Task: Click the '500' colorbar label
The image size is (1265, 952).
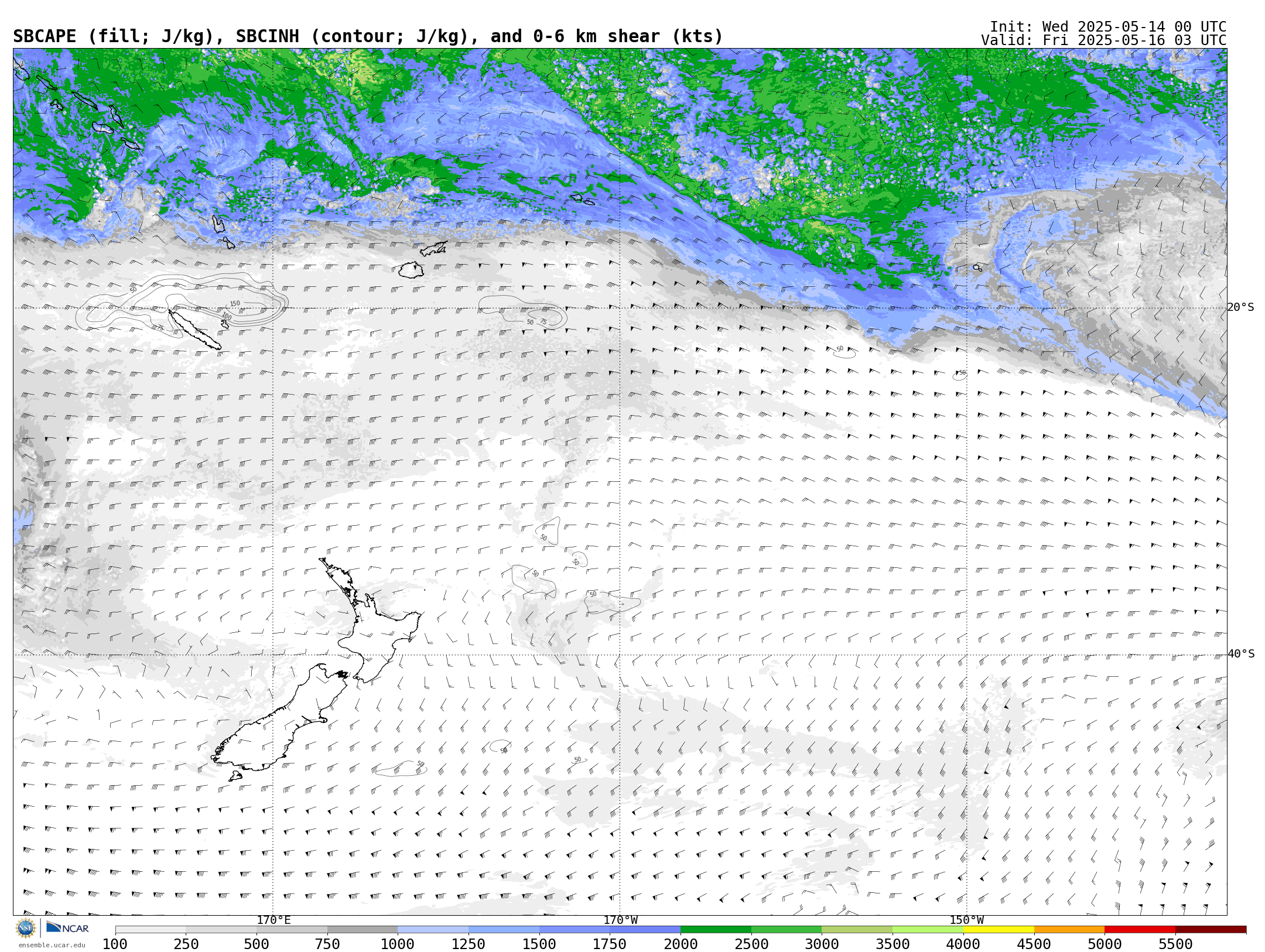Action: pyautogui.click(x=257, y=944)
